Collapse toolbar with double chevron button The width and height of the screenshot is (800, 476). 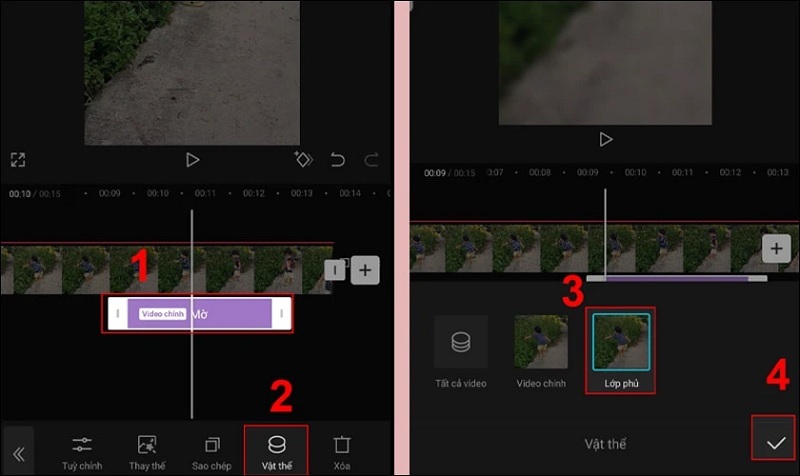(x=18, y=451)
